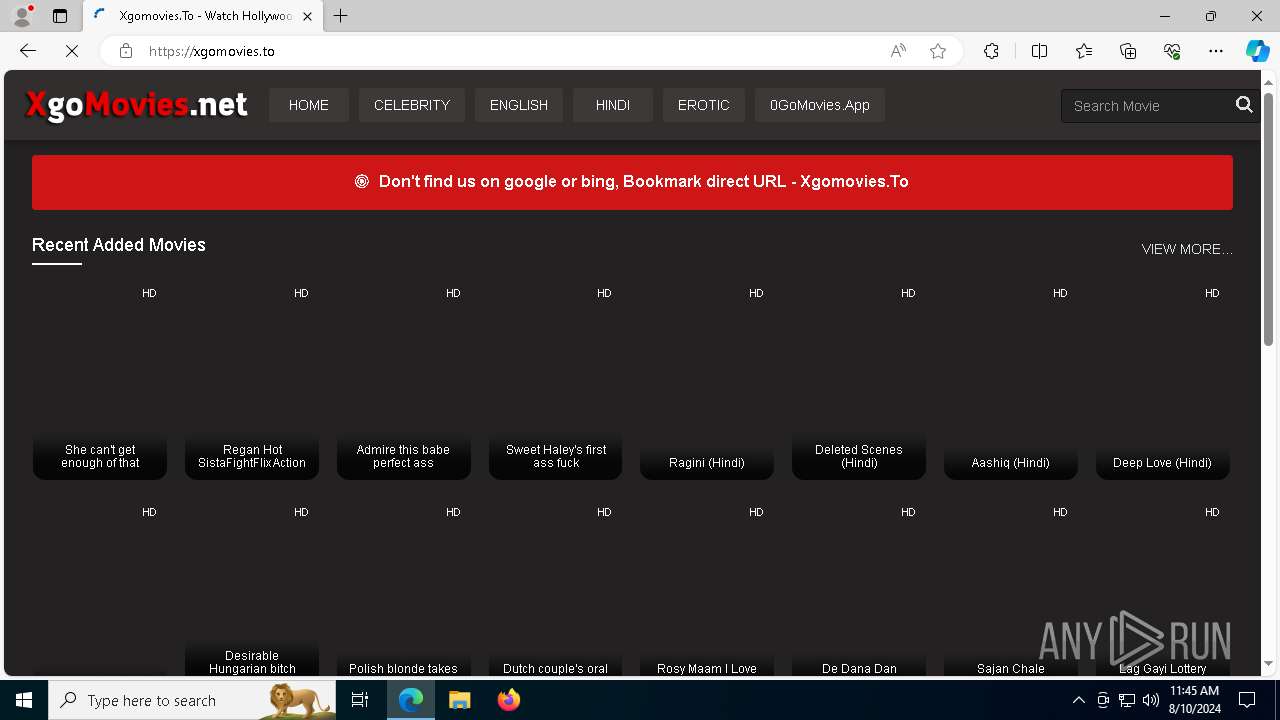Open Copilot sidebar
Screen dimensions: 1280x720
(x=1257, y=51)
